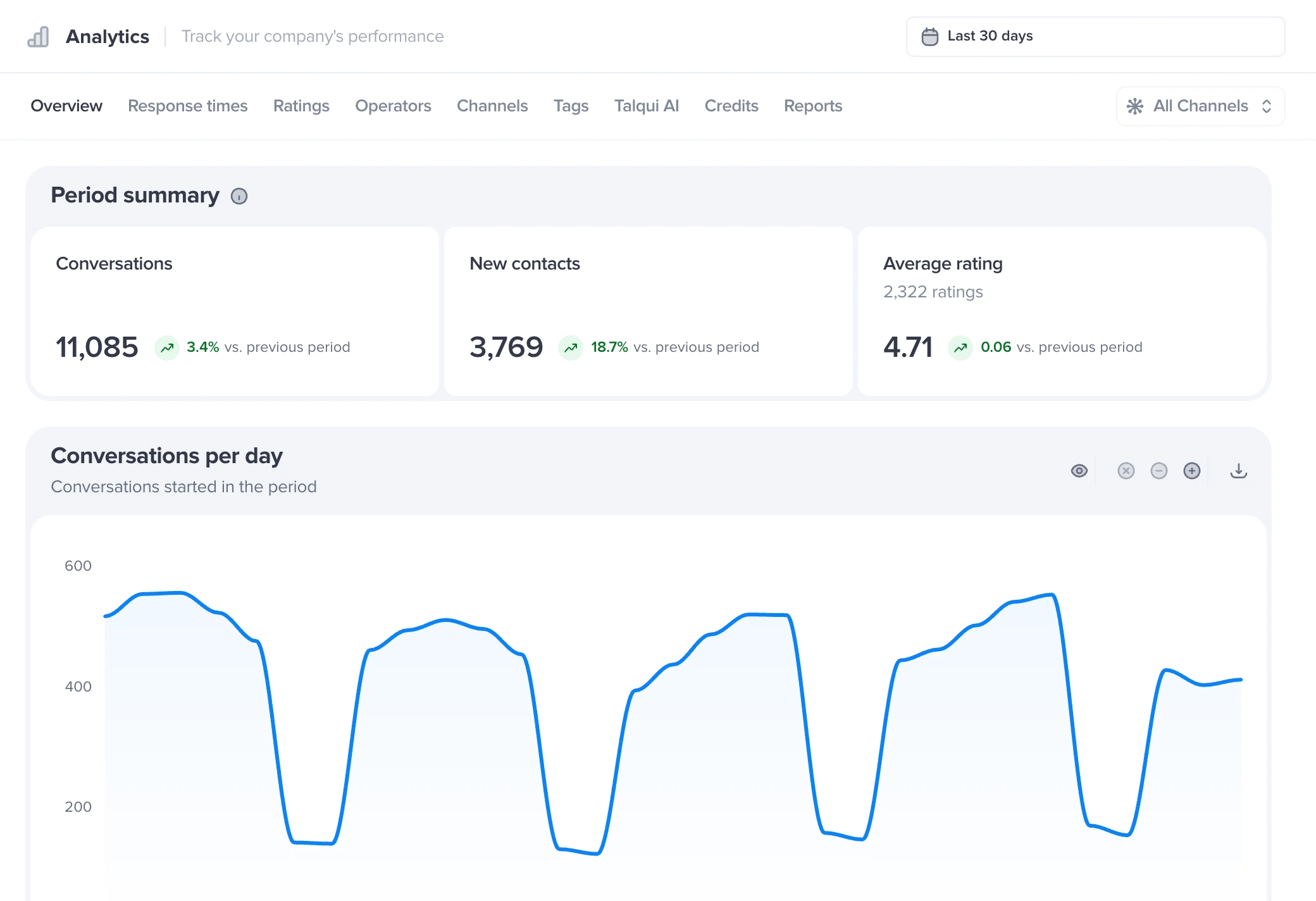The image size is (1316, 901).
Task: Open the All Channels dropdown
Action: pos(1200,106)
